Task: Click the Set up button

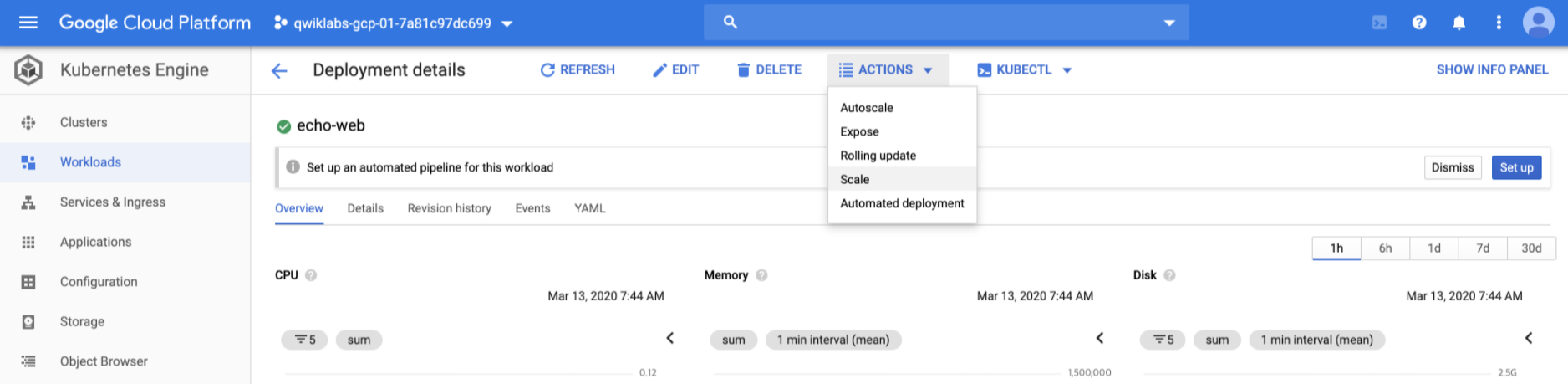Action: click(1516, 167)
